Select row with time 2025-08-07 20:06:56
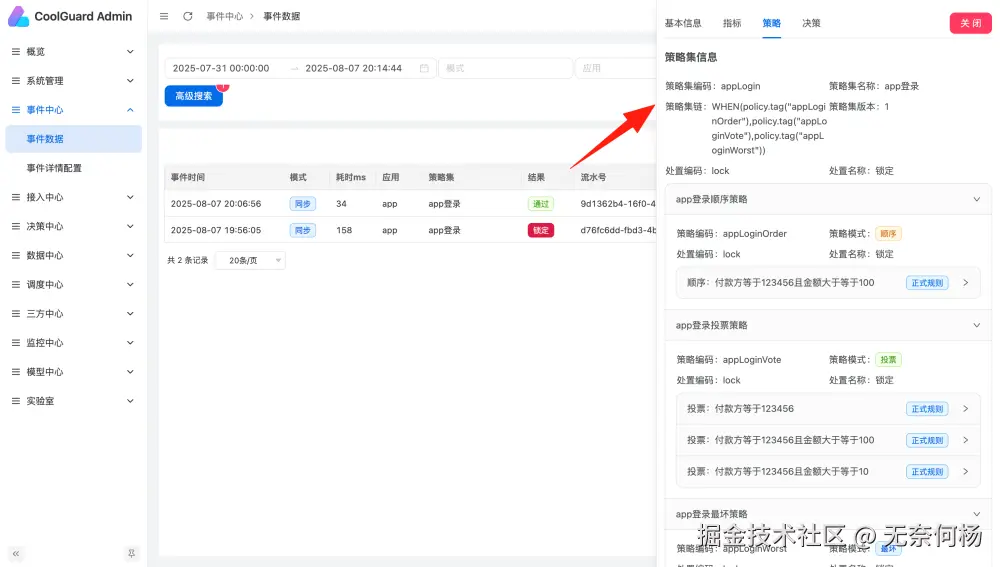Image resolution: width=1000 pixels, height=567 pixels. click(x=410, y=204)
